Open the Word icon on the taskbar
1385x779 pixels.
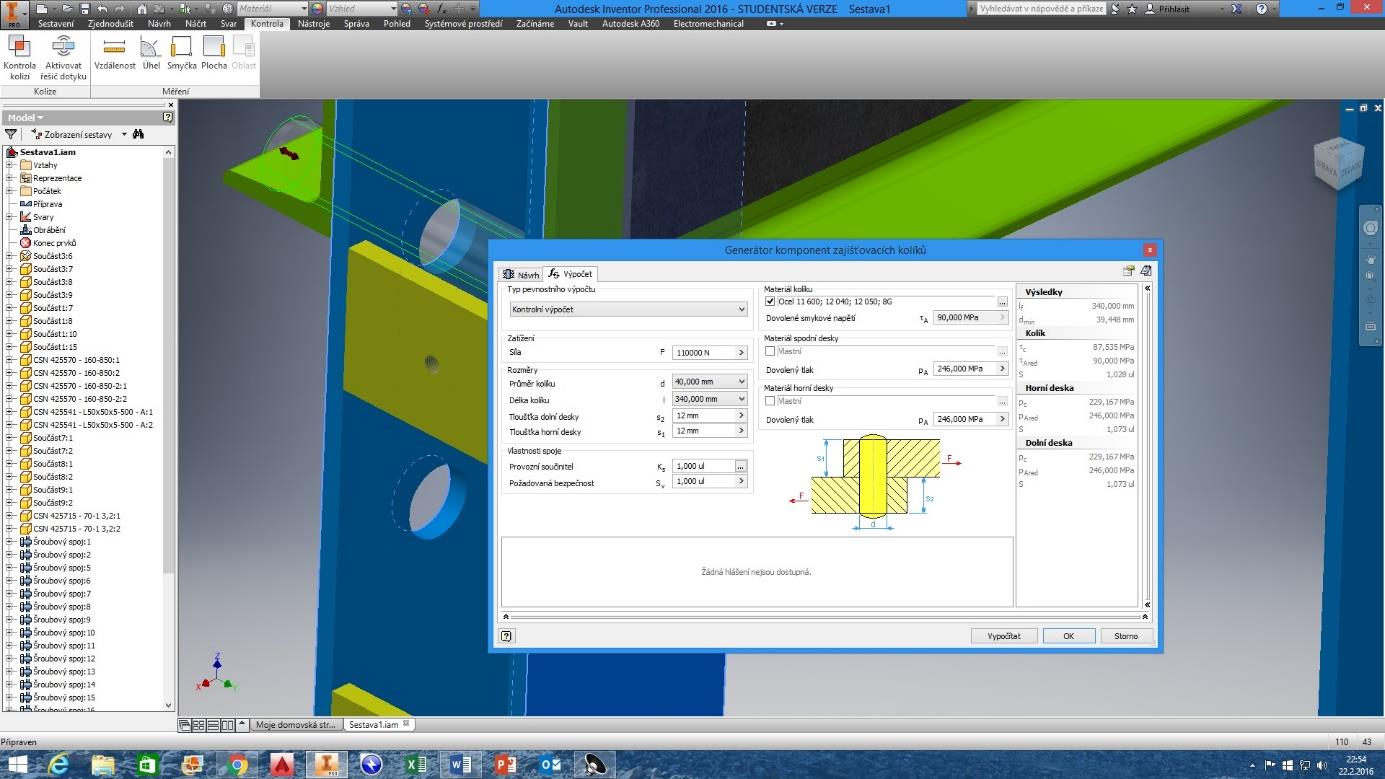461,765
